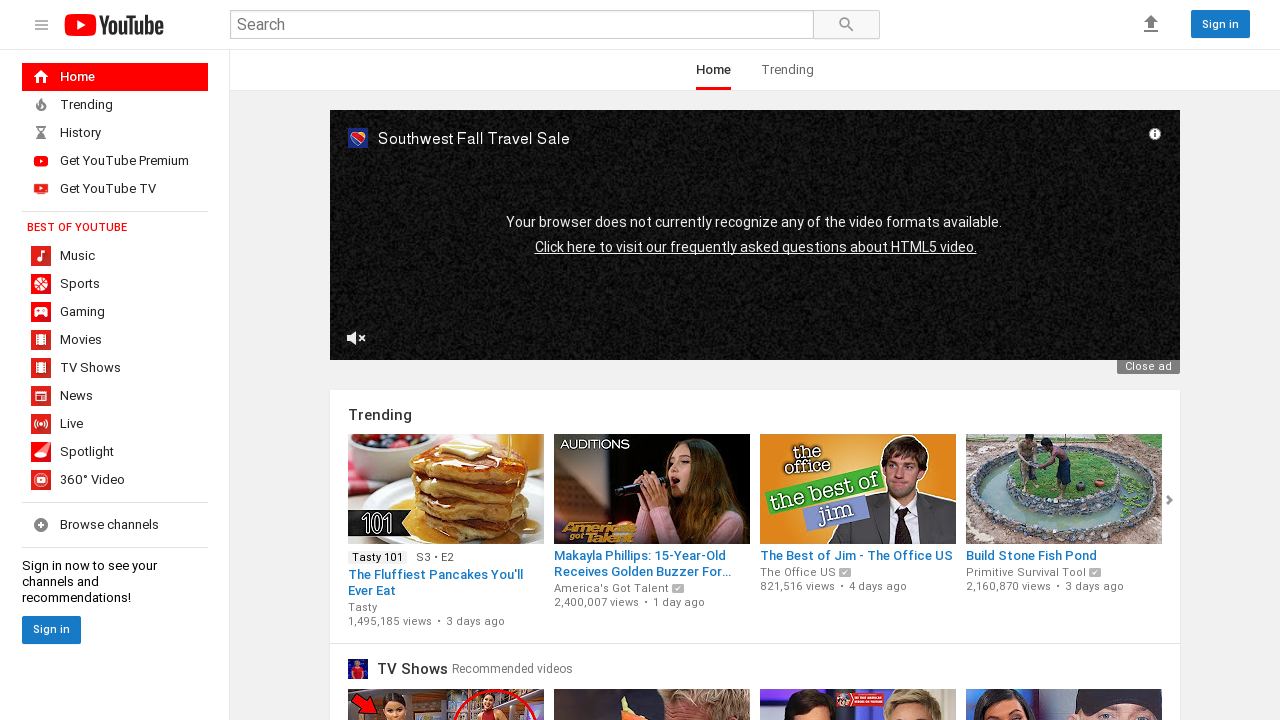This screenshot has width=1280, height=720.
Task: Select Get YouTube TV
Action: point(115,189)
